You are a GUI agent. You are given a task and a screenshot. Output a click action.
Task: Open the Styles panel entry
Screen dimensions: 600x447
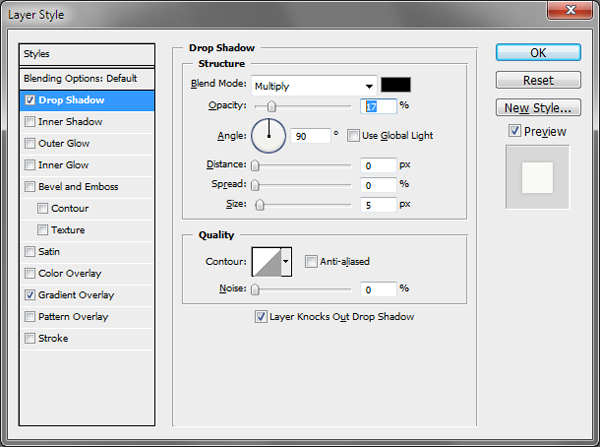pos(87,54)
